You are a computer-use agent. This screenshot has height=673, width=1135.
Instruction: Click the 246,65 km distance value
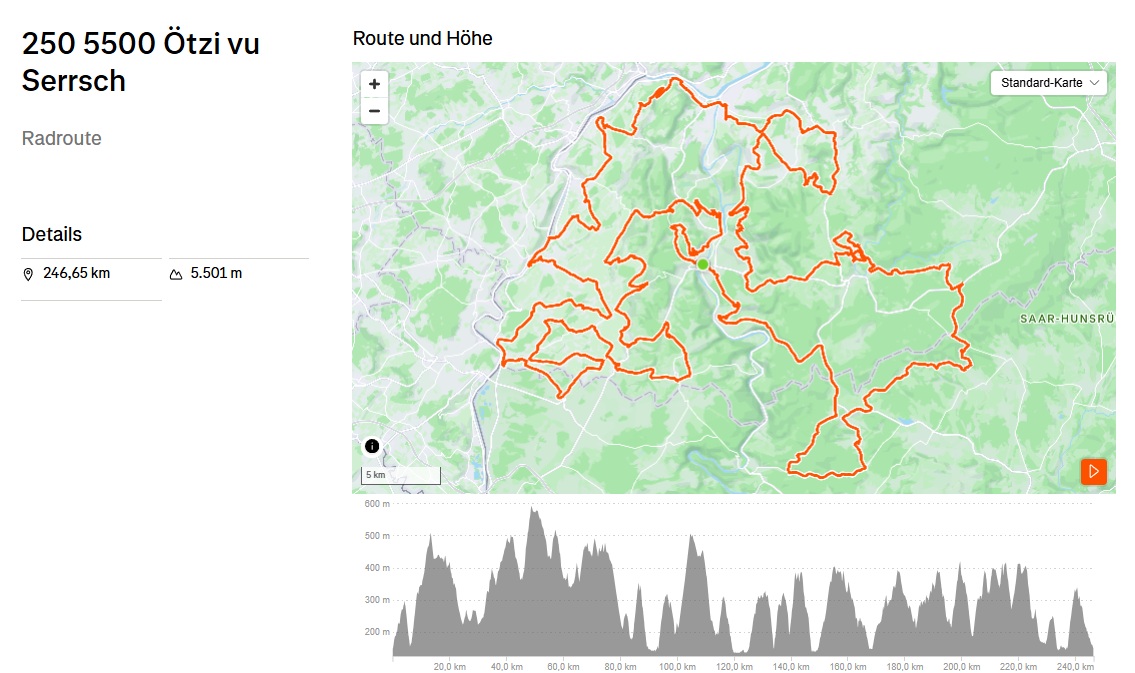(x=76, y=272)
